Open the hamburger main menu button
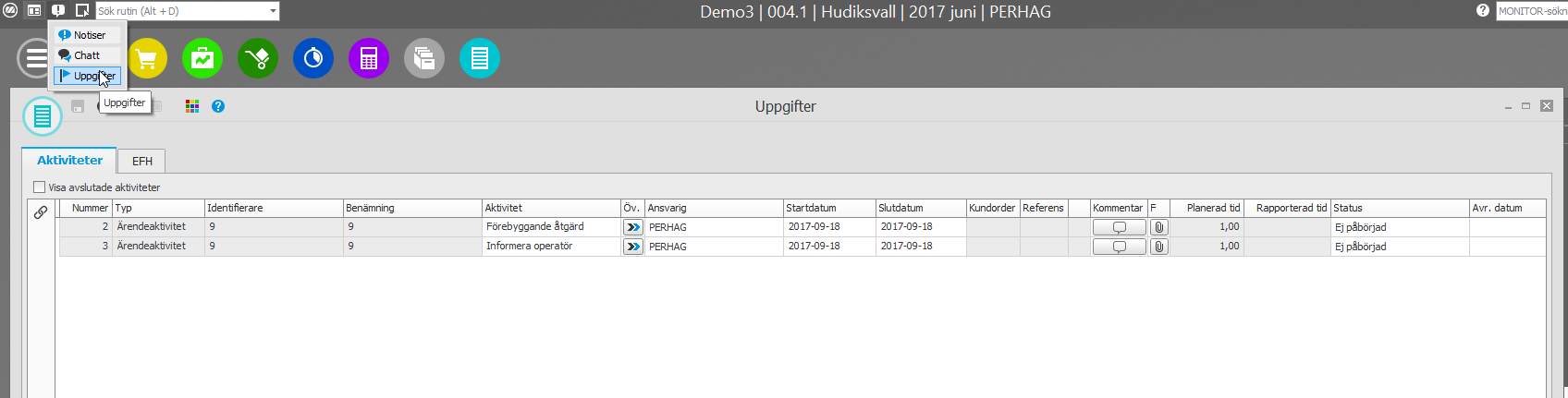The image size is (1568, 398). [35, 59]
